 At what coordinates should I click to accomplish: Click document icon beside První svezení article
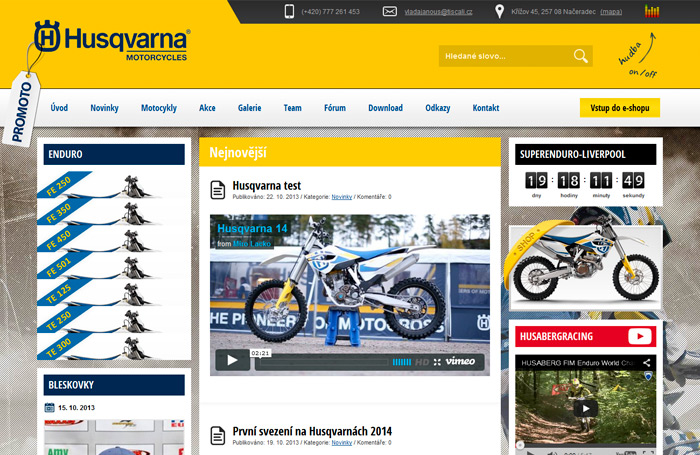[218, 436]
